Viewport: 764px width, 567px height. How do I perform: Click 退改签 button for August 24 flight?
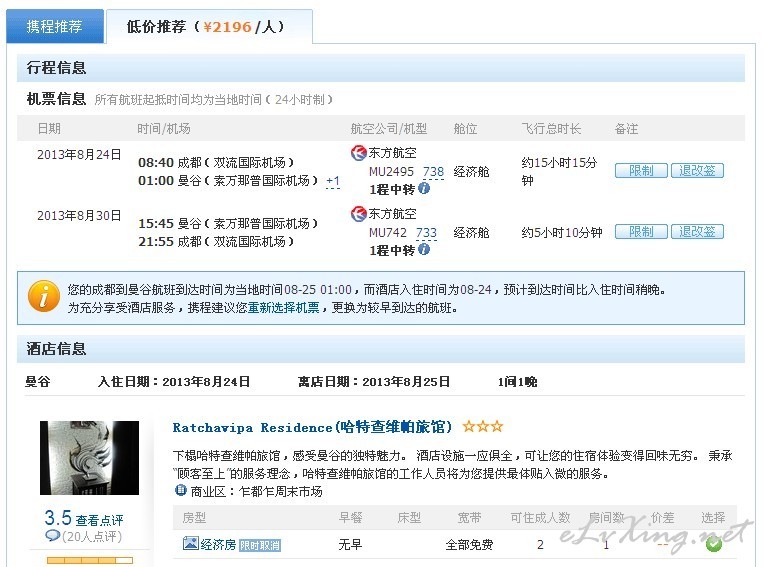click(x=697, y=170)
